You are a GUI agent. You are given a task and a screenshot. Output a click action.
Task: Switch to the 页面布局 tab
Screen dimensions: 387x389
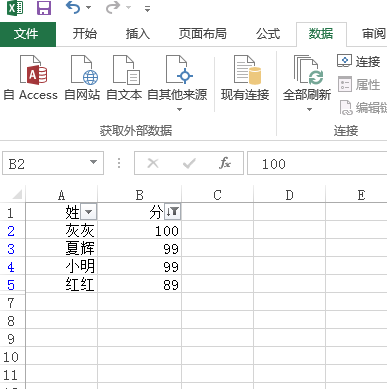click(203, 34)
